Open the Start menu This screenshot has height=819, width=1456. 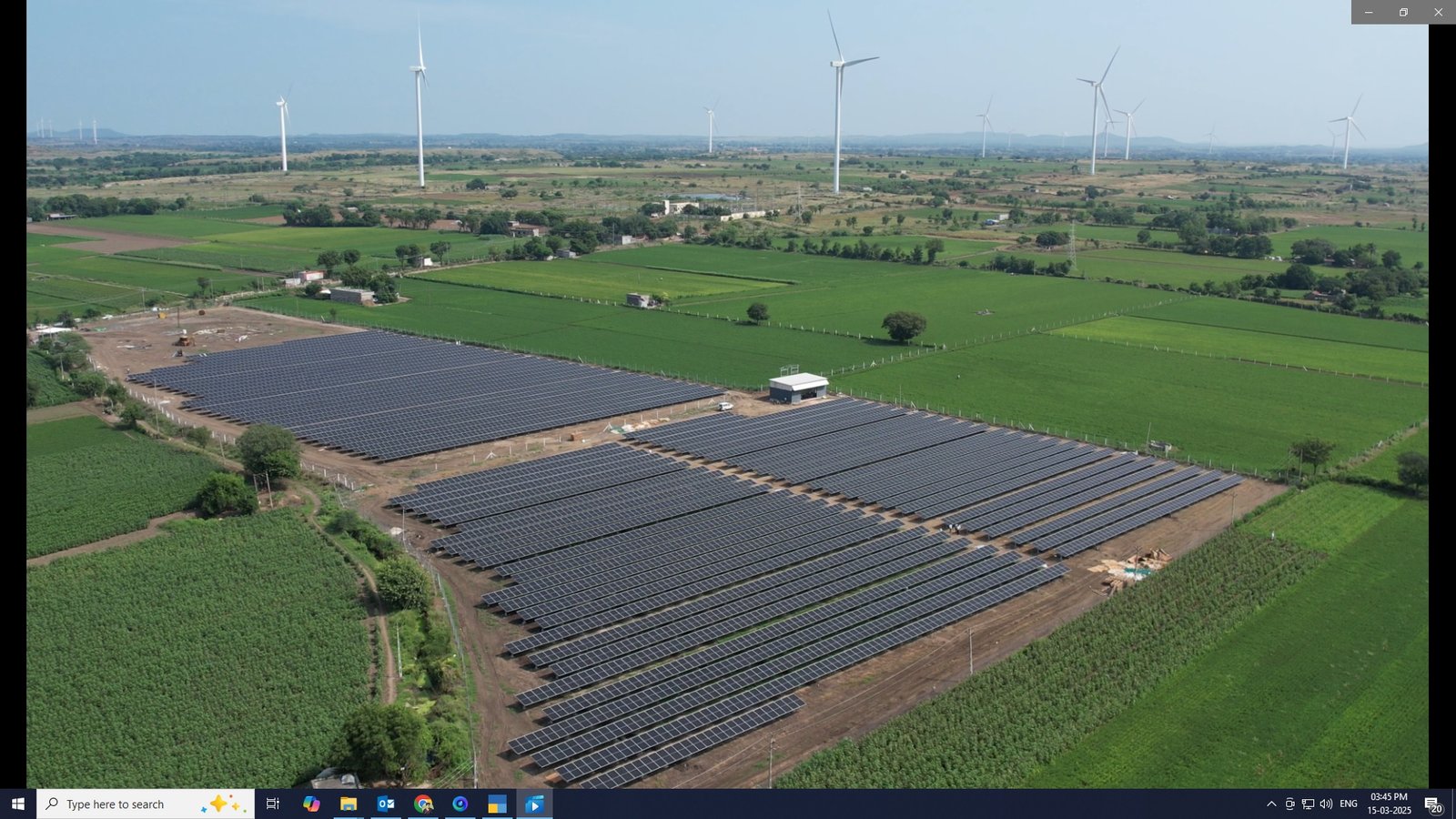coord(17,804)
